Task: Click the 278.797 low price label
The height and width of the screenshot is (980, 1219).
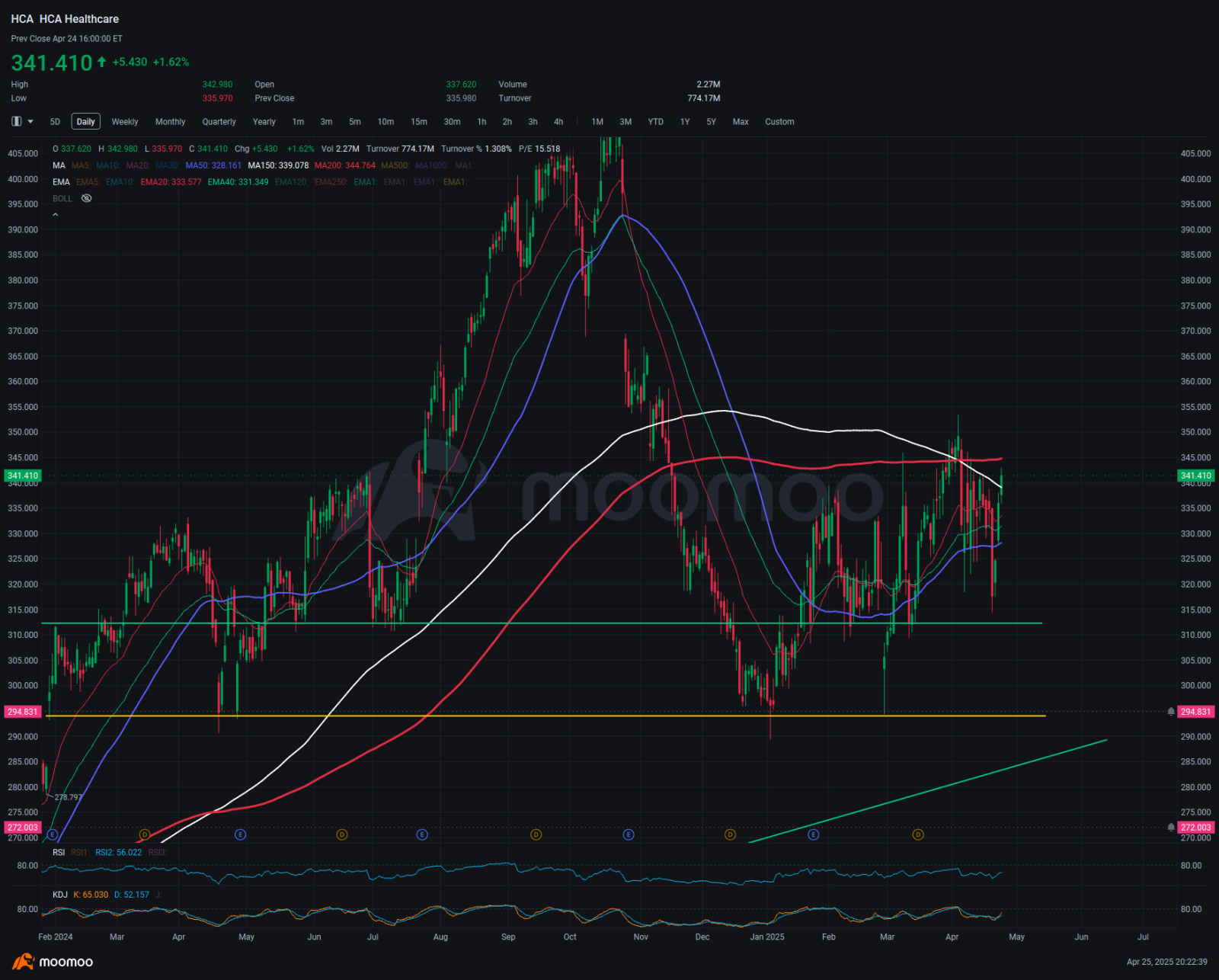Action: [69, 797]
